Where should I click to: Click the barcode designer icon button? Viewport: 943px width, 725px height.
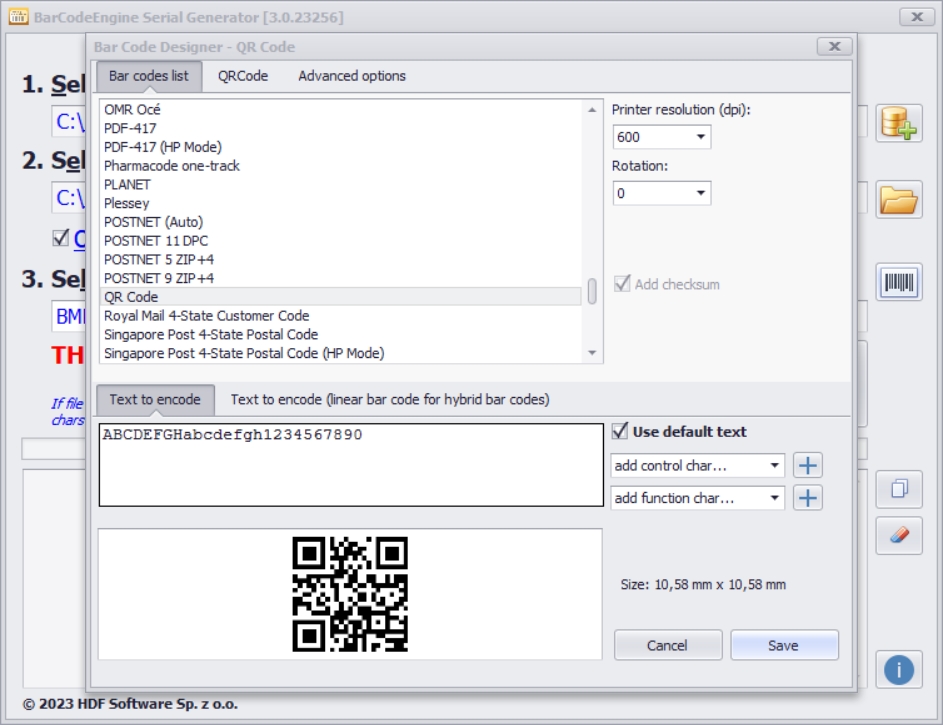(x=898, y=283)
